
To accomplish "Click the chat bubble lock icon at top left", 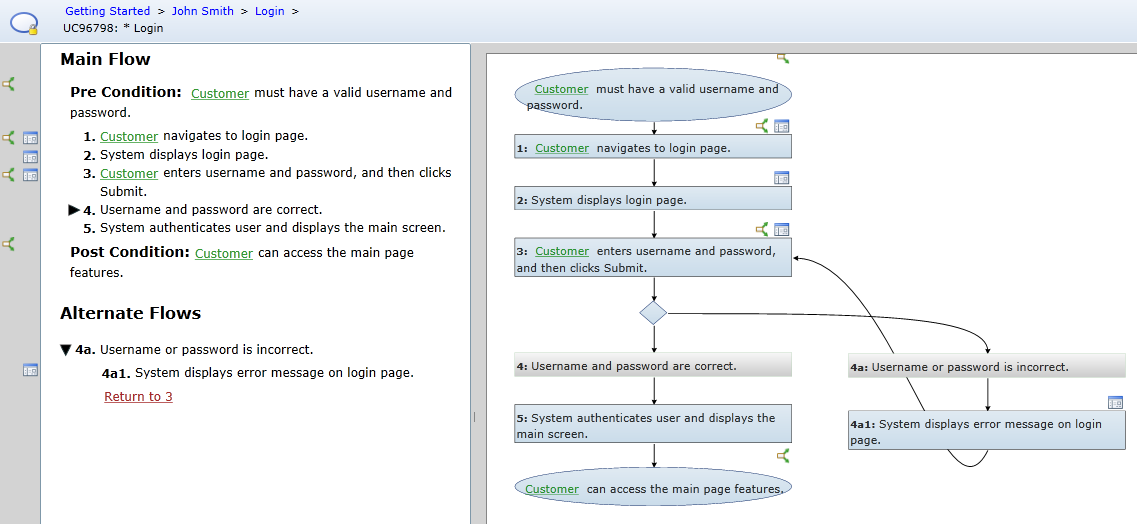I will [x=24, y=21].
